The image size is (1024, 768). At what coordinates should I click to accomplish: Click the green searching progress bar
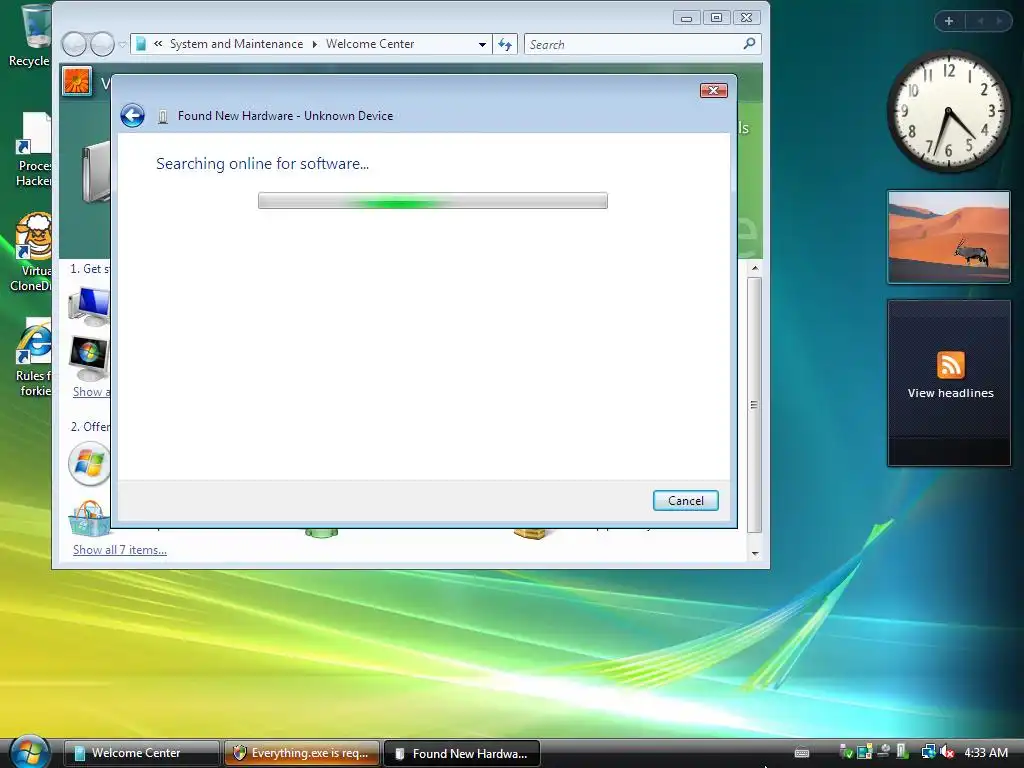[432, 201]
